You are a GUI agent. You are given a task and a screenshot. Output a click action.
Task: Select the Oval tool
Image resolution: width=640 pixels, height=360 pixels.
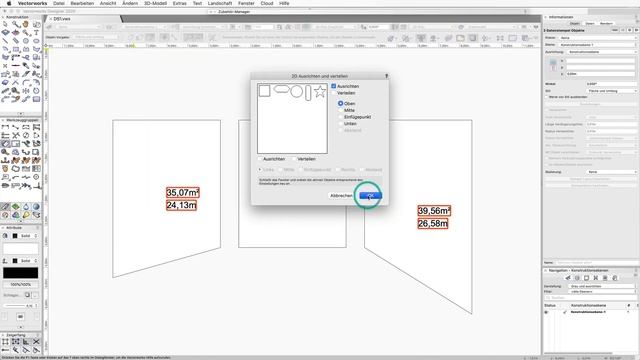pos(36,41)
